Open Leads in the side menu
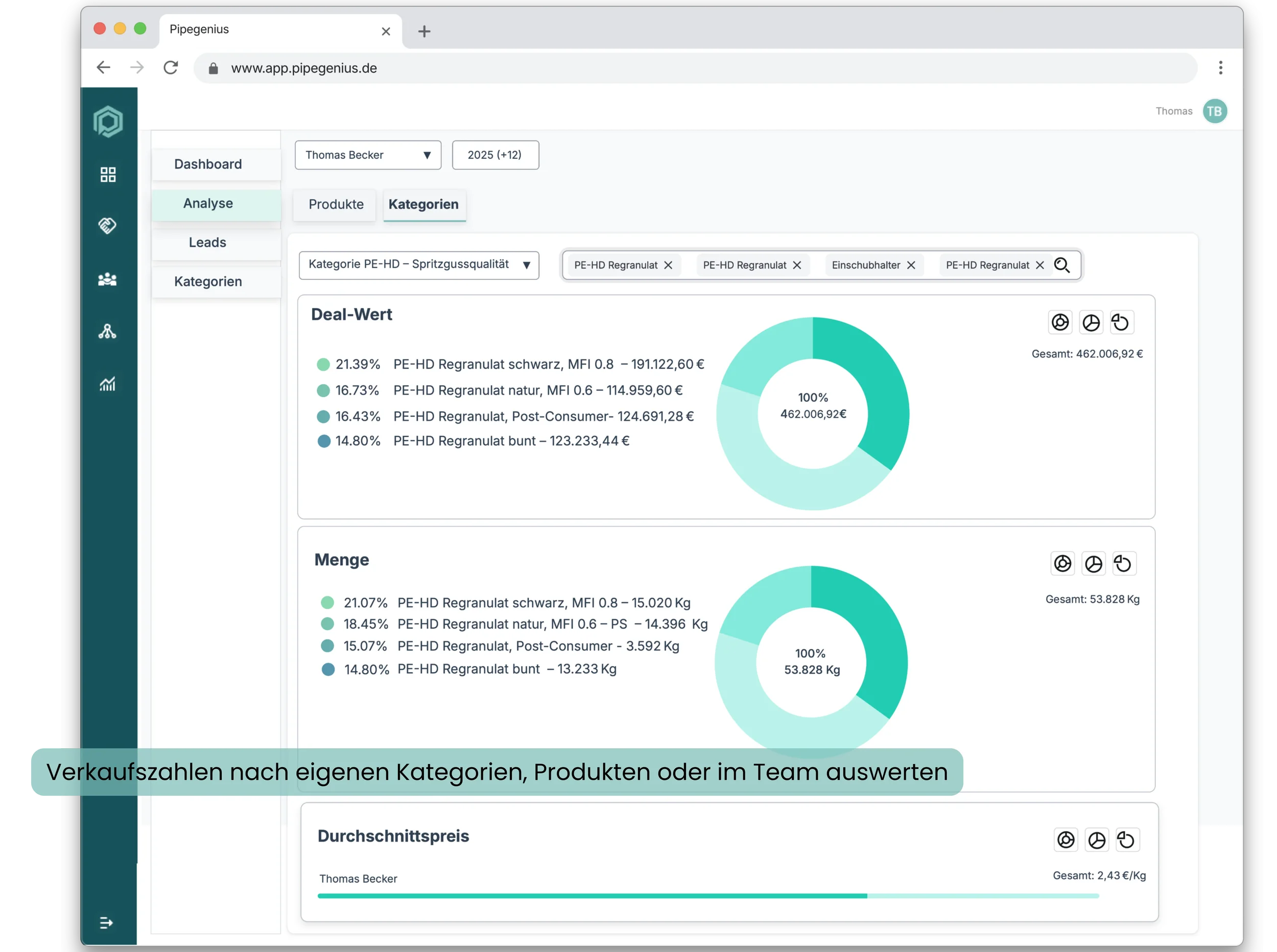This screenshot has height=952, width=1277. (207, 243)
